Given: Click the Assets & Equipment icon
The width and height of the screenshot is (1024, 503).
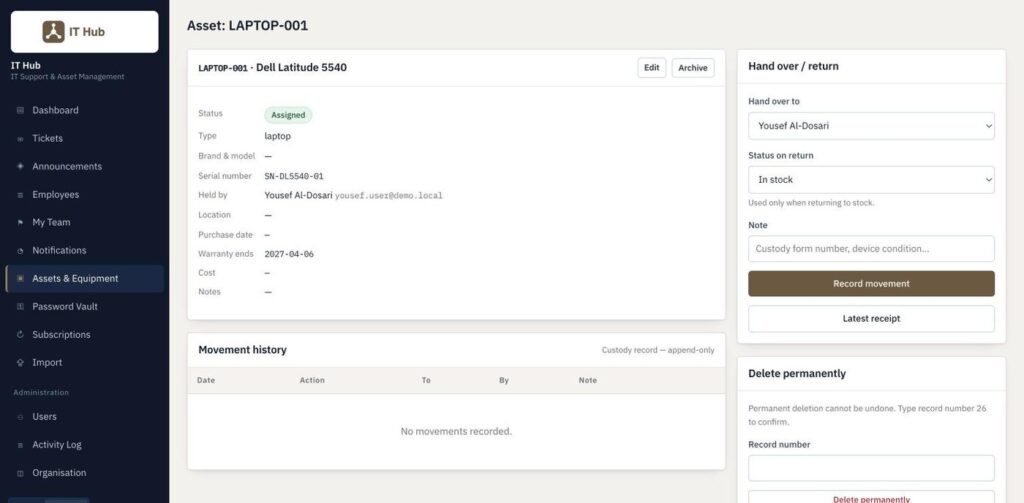Looking at the screenshot, I should tap(20, 278).
